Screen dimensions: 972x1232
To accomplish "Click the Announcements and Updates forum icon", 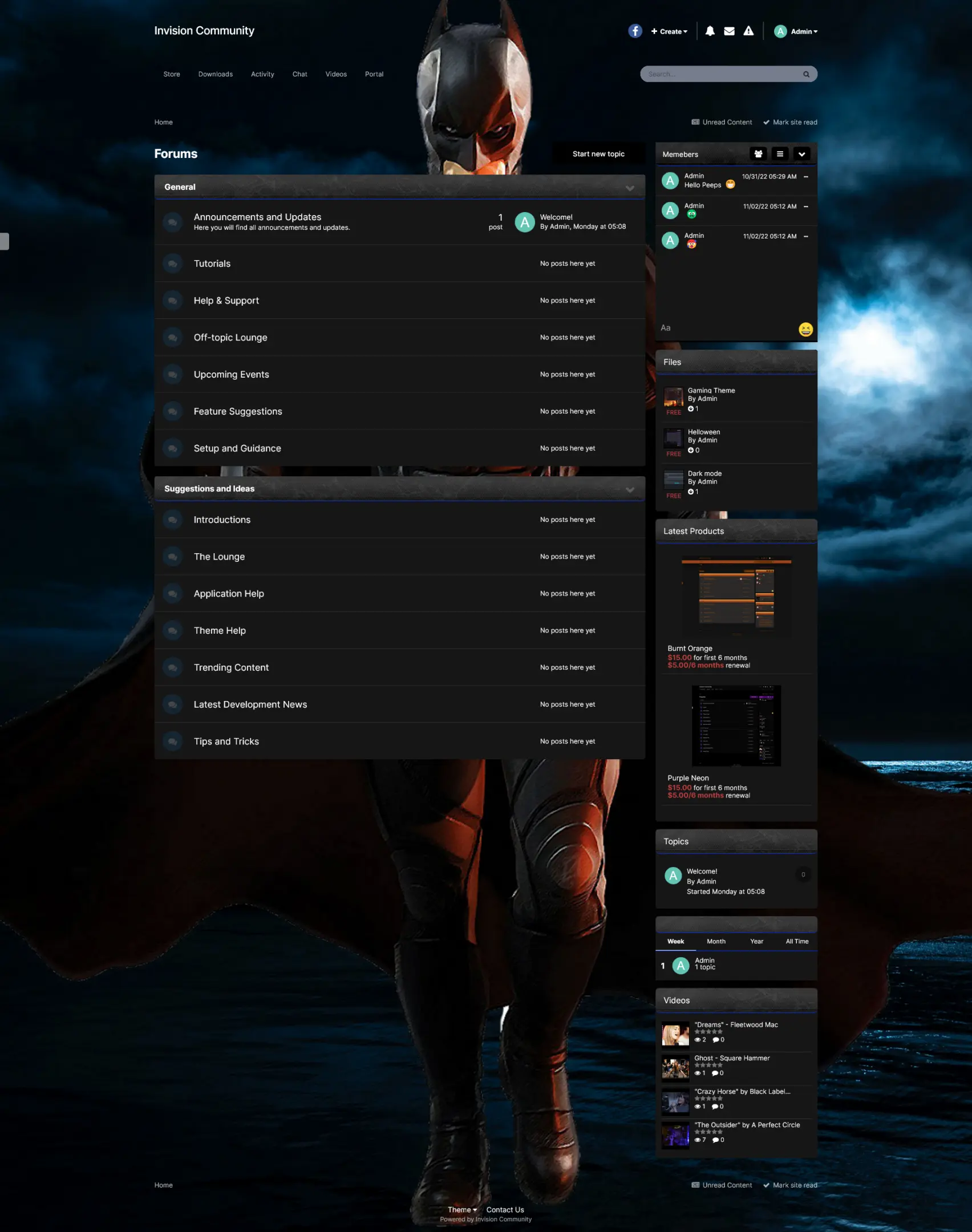I will point(172,222).
